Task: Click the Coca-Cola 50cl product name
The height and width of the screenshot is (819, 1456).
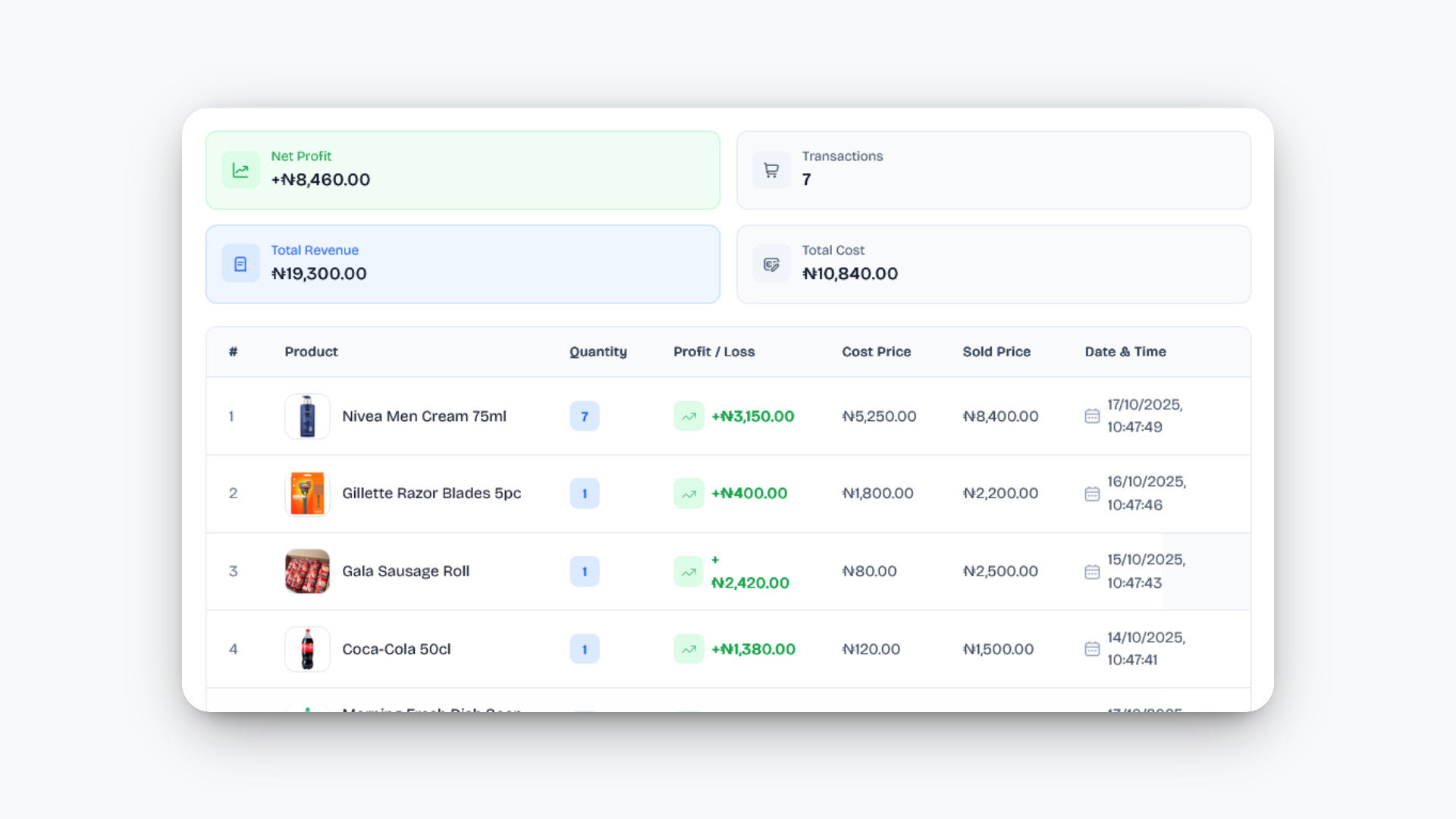Action: click(x=397, y=649)
